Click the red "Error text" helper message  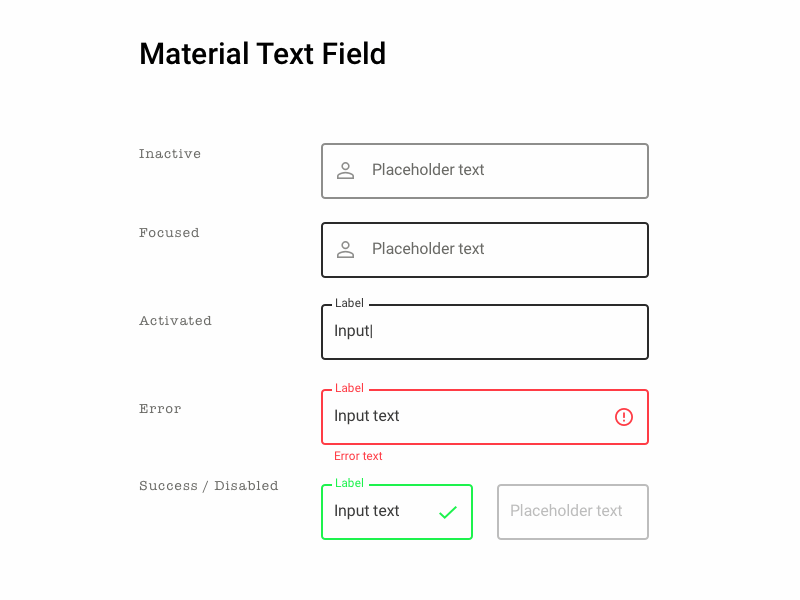pos(358,456)
